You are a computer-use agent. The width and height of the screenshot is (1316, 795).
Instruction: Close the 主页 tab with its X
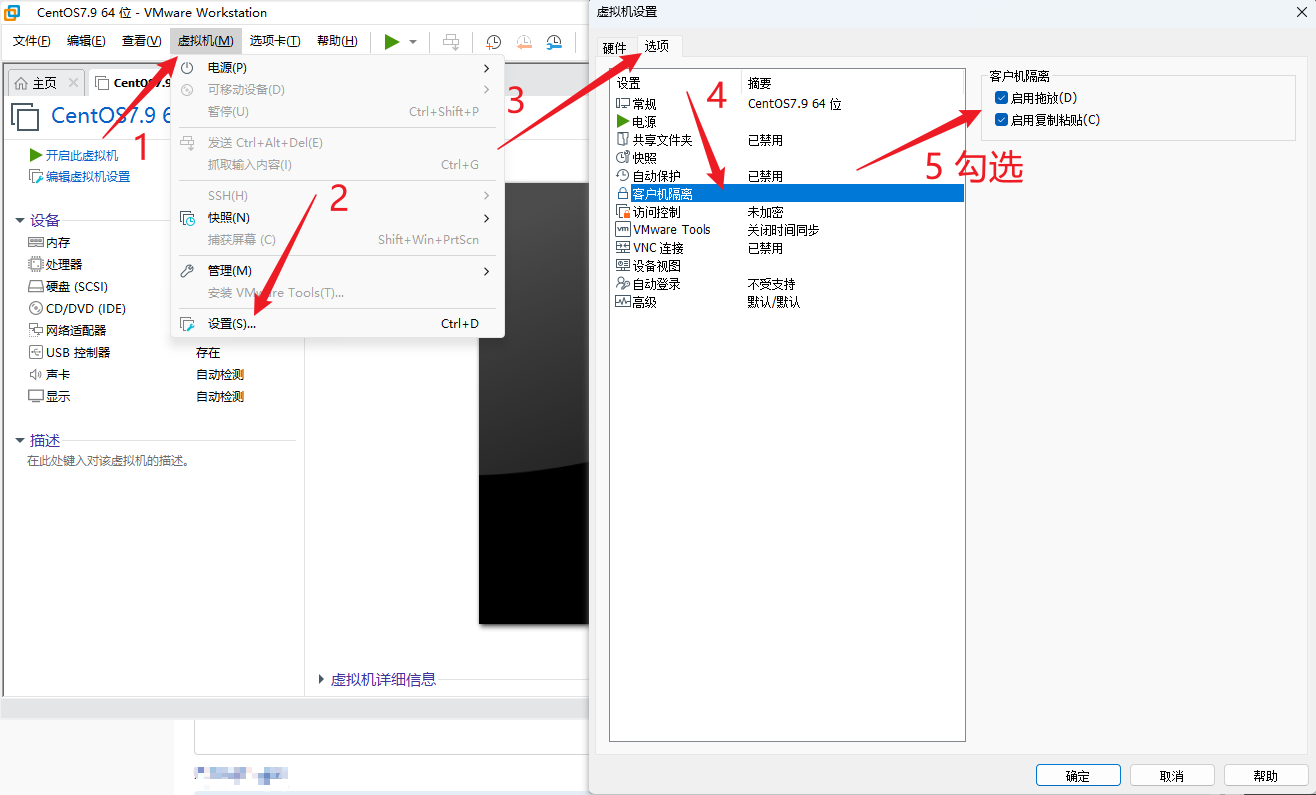[73, 83]
